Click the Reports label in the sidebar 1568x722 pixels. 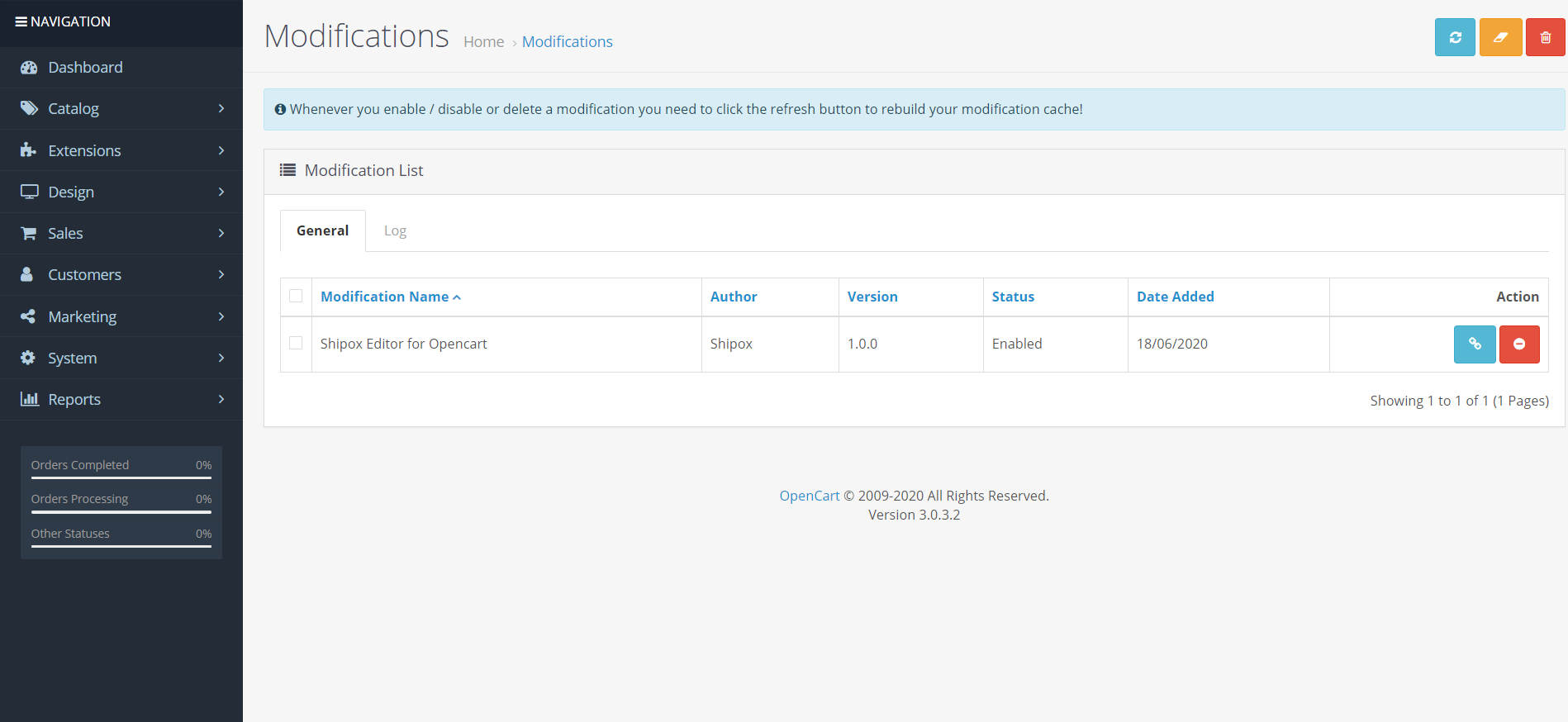point(74,399)
